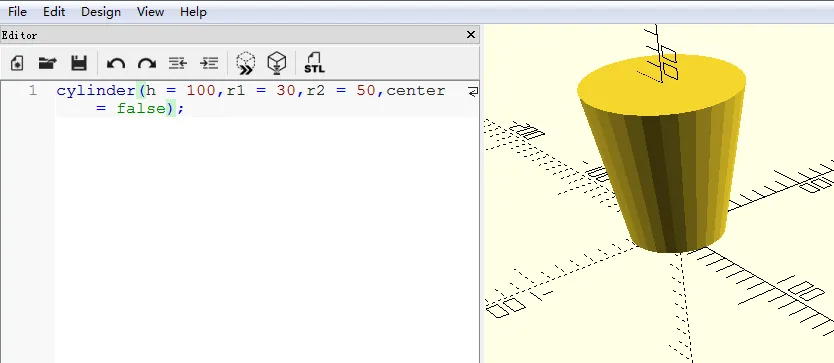
Task: Unindent the selected code
Action: coord(178,63)
